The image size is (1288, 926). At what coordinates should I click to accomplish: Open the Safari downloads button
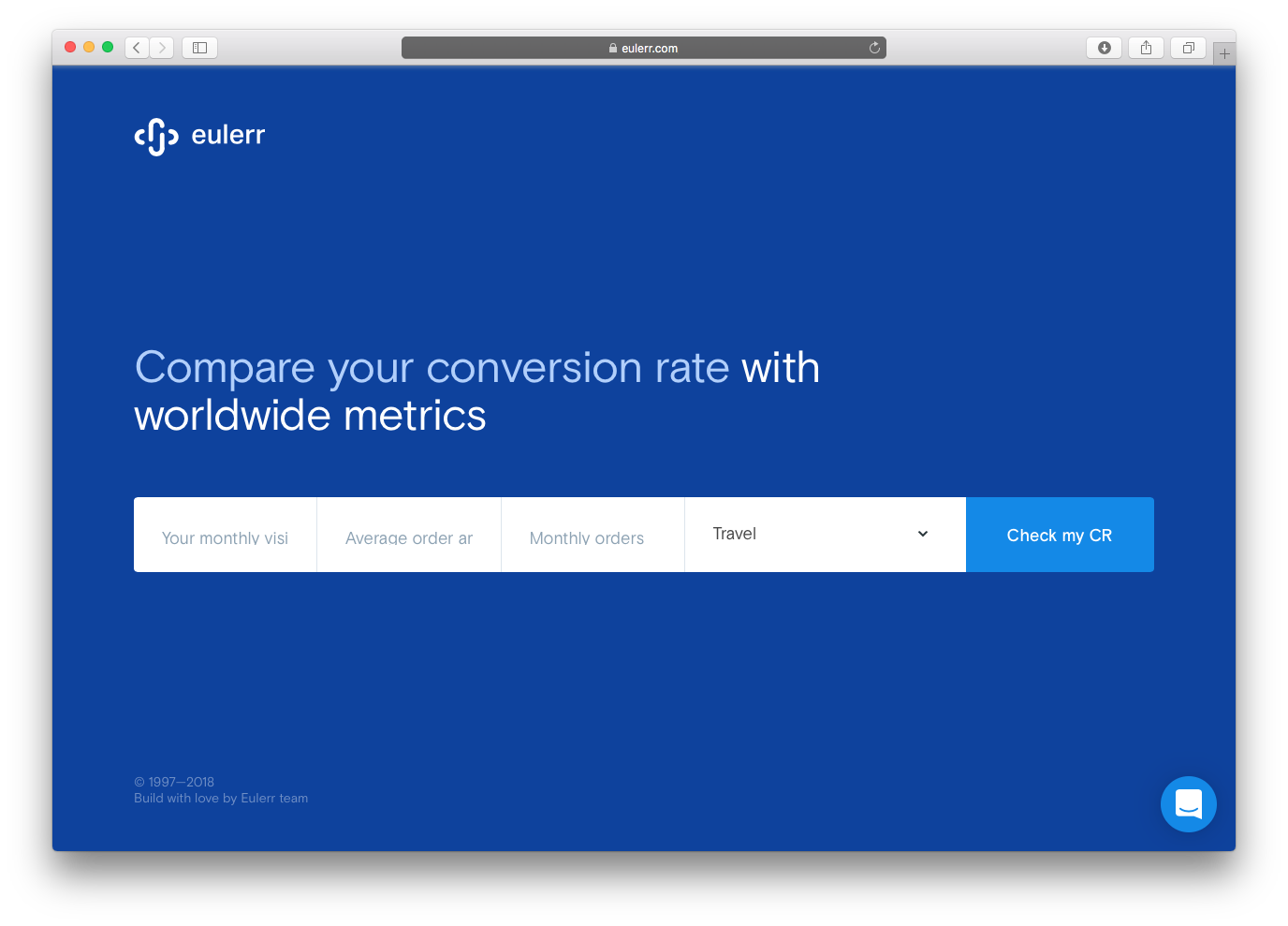(x=1105, y=48)
